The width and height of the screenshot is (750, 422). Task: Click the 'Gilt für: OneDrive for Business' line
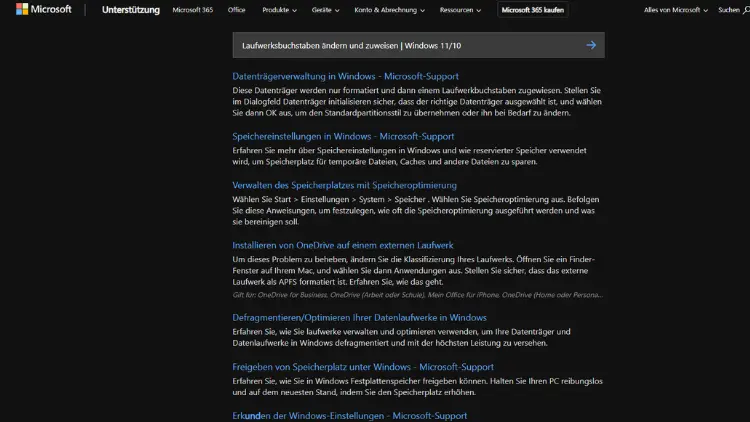coord(418,295)
